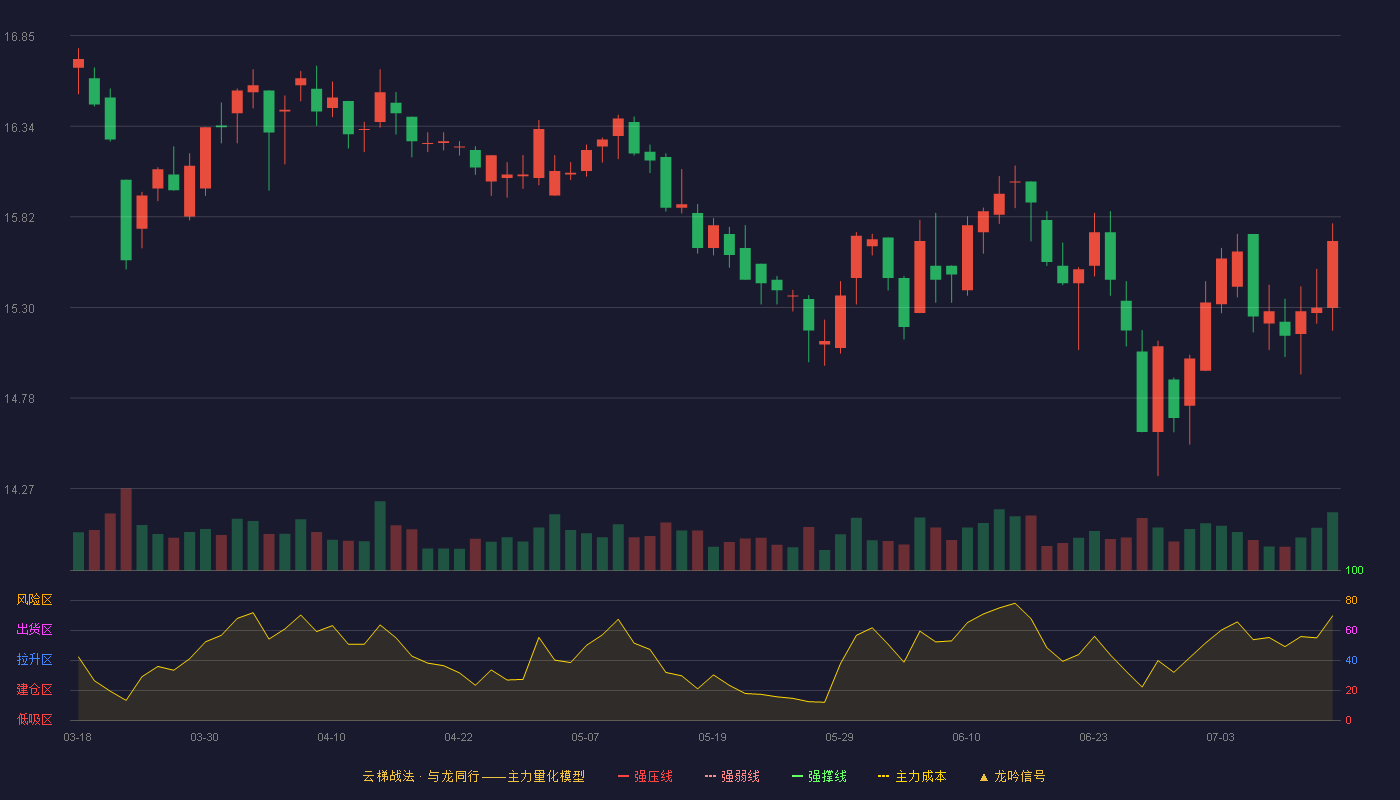Click the 03-18 date axis label
The image size is (1400, 800).
pos(77,737)
